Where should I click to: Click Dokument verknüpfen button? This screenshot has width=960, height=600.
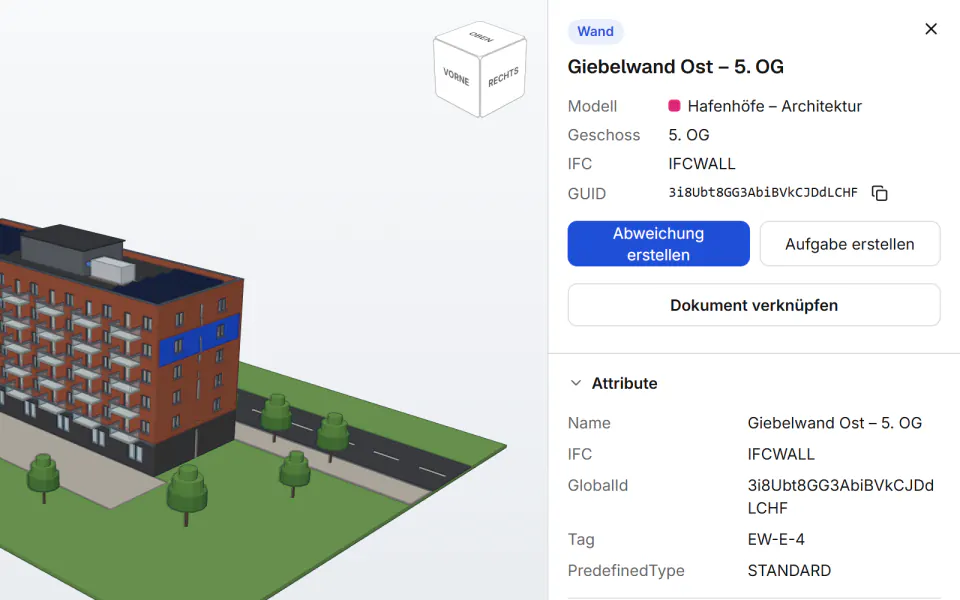754,305
